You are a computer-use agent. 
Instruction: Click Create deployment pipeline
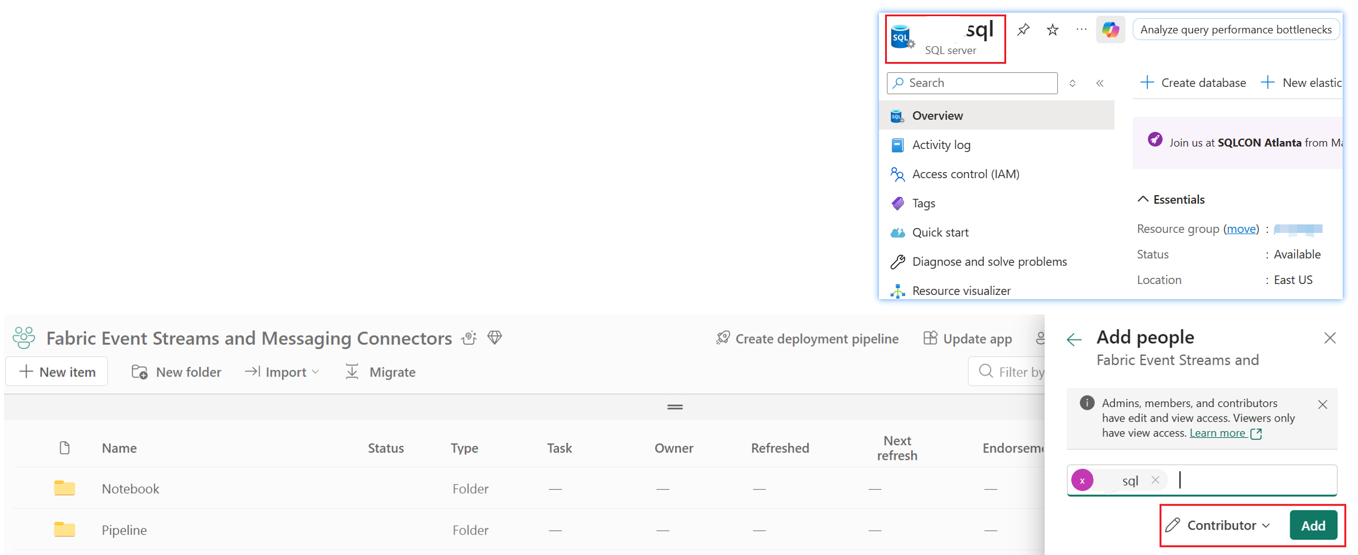pyautogui.click(x=807, y=339)
